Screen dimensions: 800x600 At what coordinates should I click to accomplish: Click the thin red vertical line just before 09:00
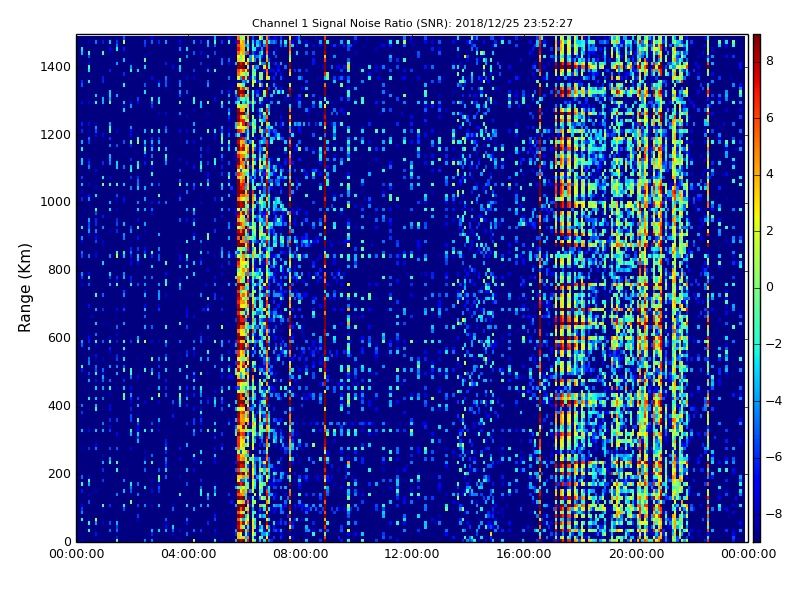click(x=324, y=288)
